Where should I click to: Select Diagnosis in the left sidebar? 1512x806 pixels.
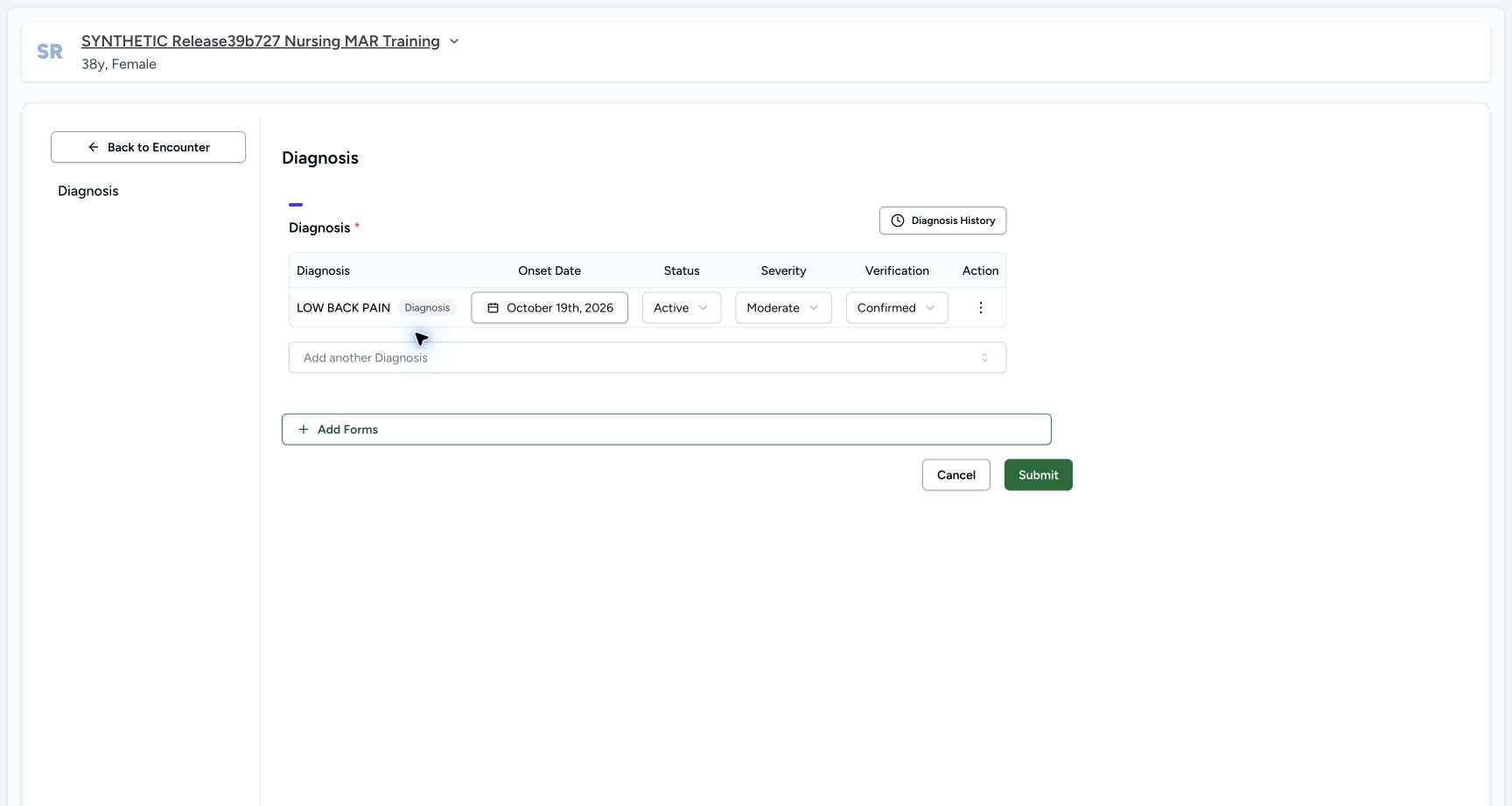point(88,191)
